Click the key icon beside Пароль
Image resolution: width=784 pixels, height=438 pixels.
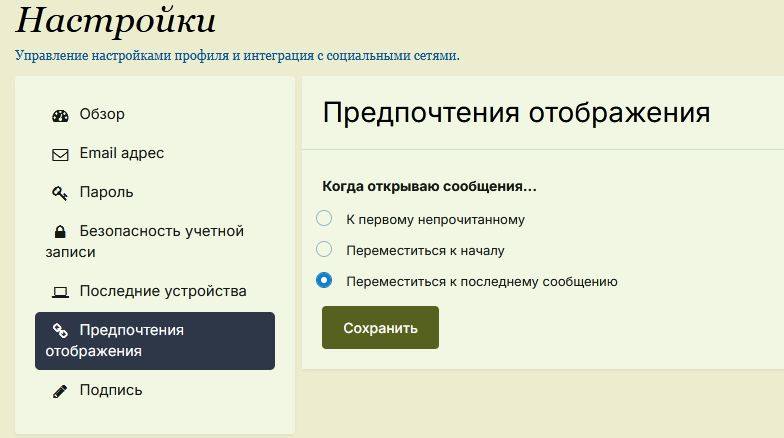tap(60, 192)
